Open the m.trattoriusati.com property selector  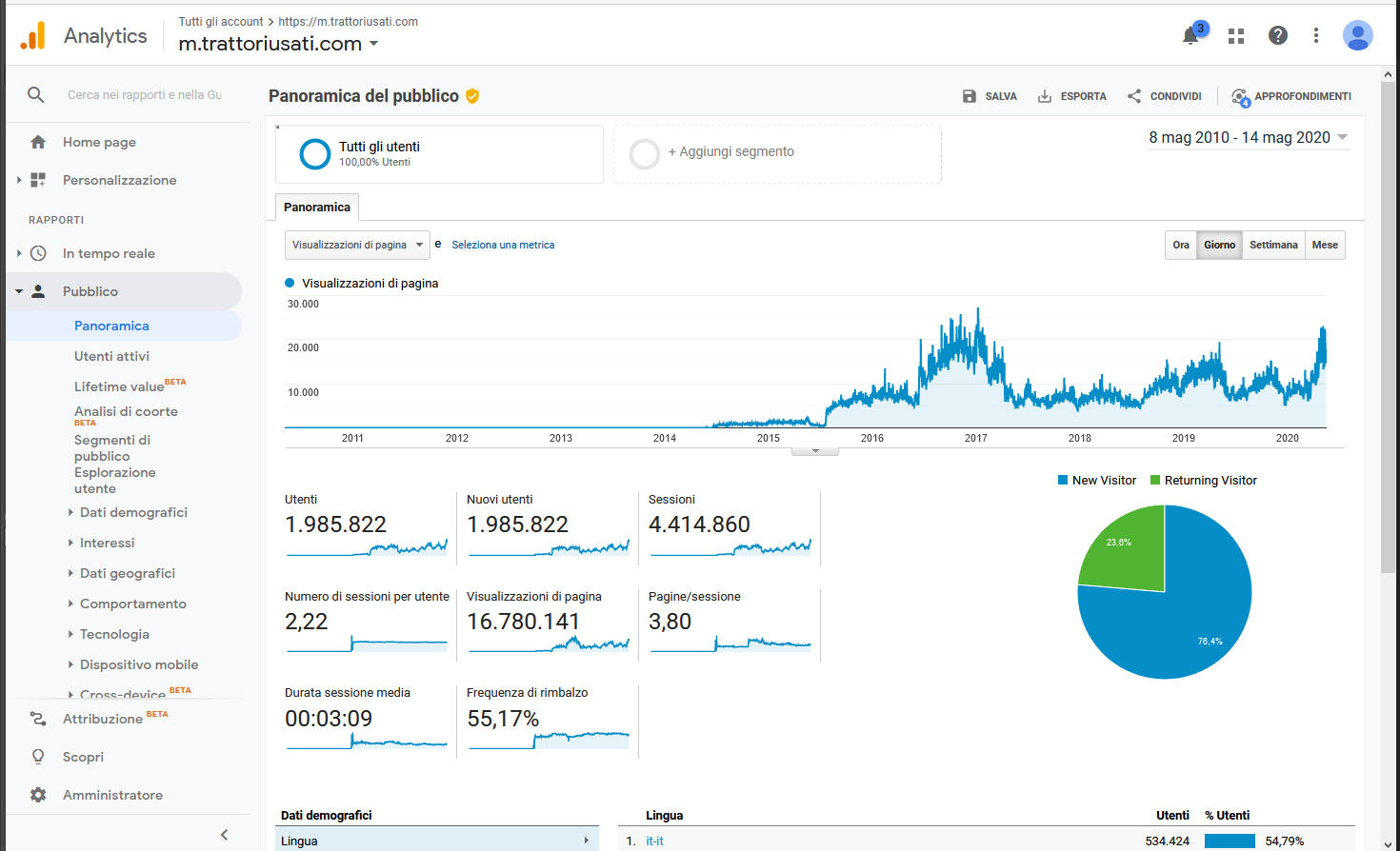pyautogui.click(x=278, y=44)
